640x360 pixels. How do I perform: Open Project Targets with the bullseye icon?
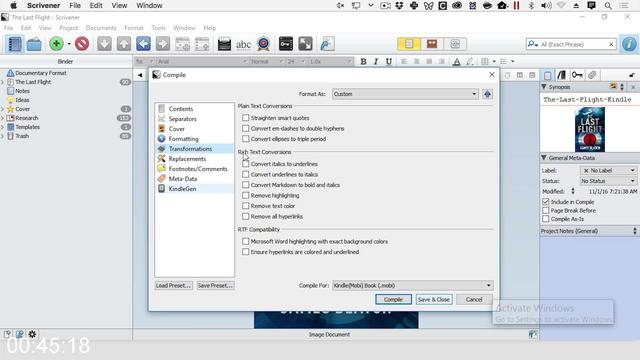click(264, 44)
